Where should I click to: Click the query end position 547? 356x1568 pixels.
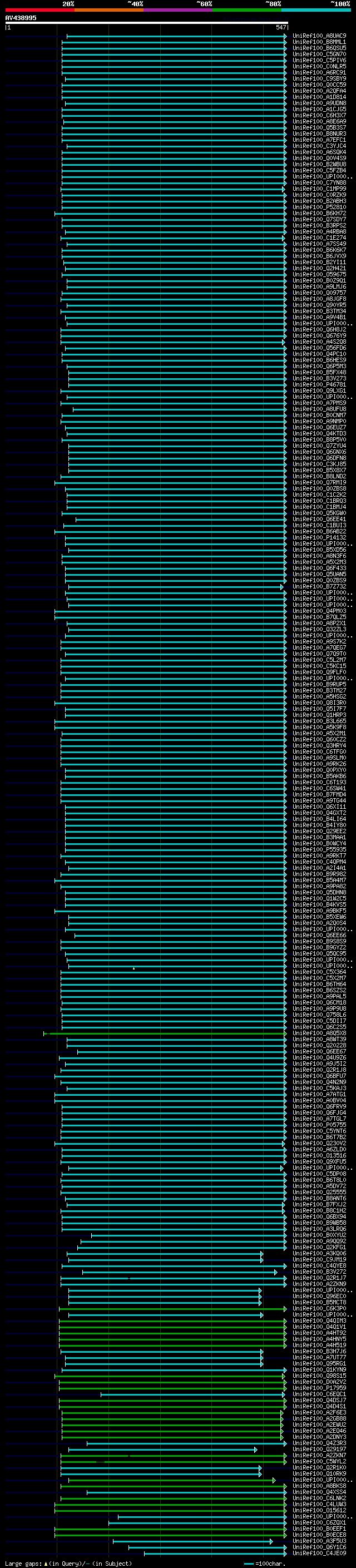(280, 27)
